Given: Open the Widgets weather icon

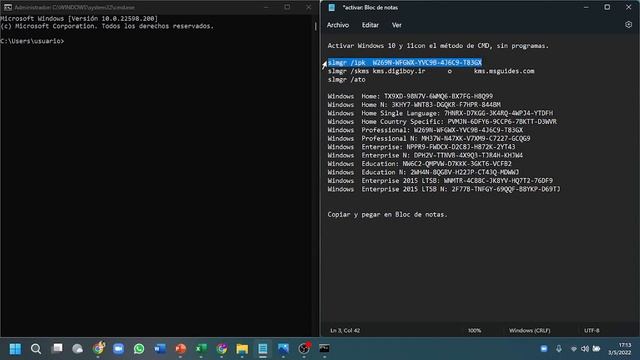Looking at the screenshot, I should (x=78, y=349).
